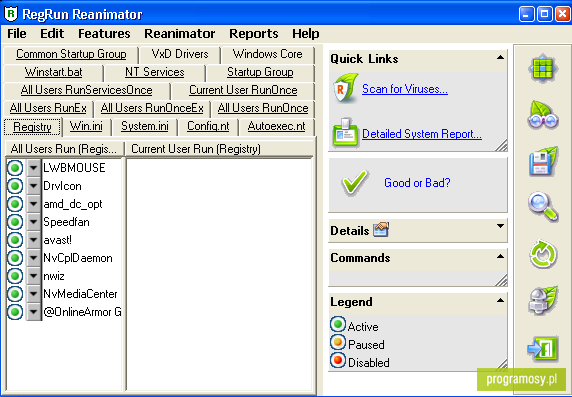Open the dropdown arrow next to Speedfan
This screenshot has height=397, width=572.
pos(34,222)
